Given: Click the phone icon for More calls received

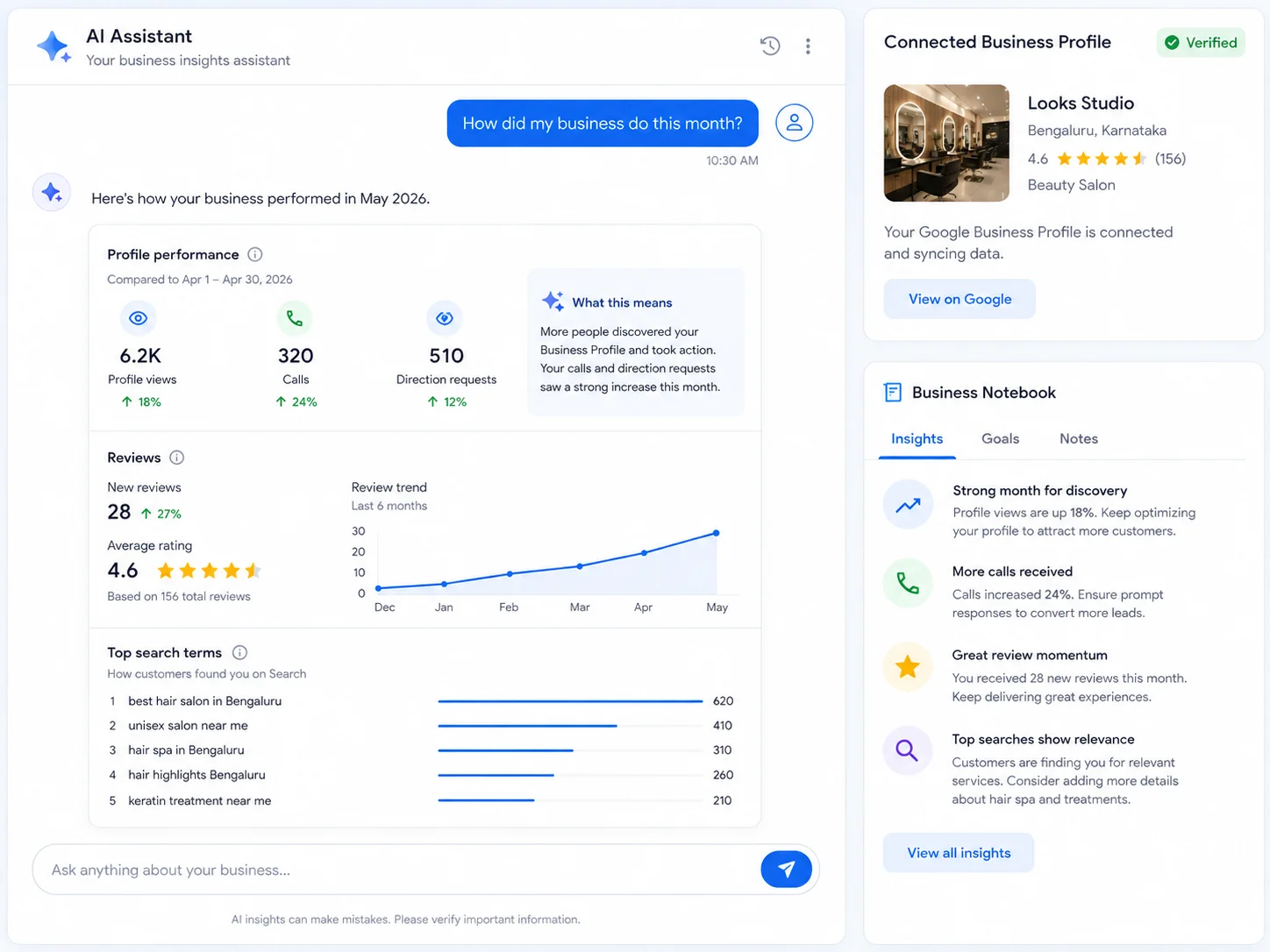Looking at the screenshot, I should point(908,583).
